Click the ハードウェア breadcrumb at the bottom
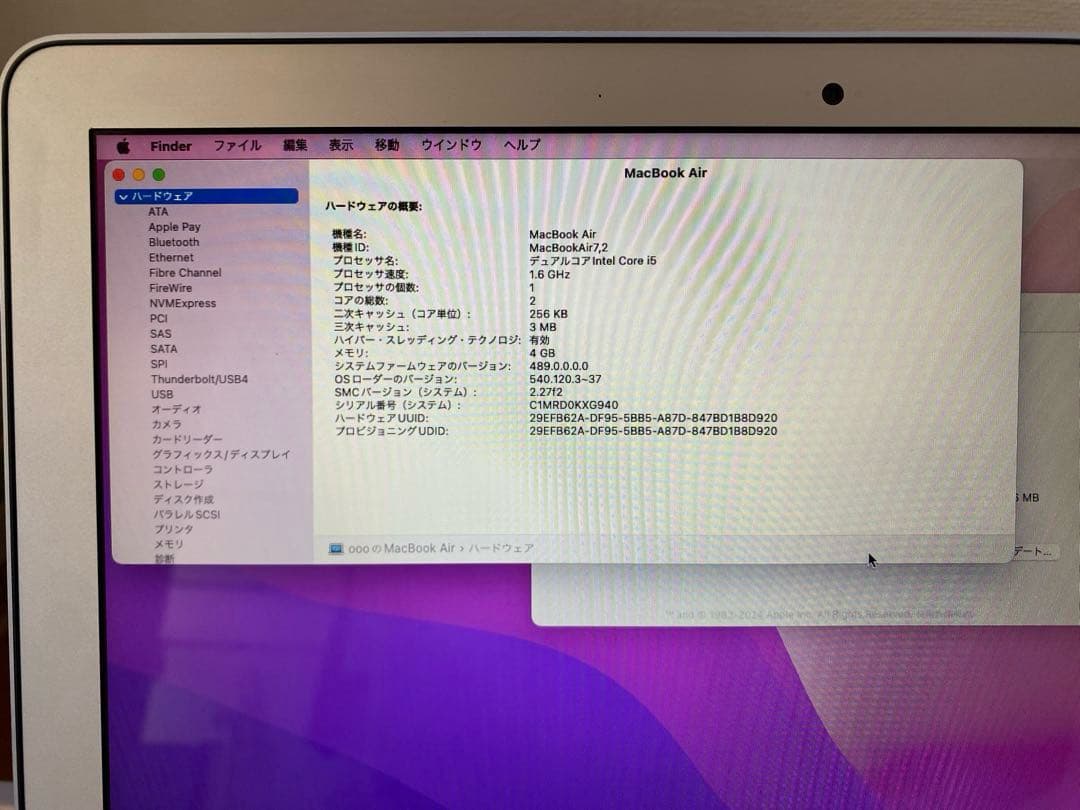1080x810 pixels. click(505, 548)
